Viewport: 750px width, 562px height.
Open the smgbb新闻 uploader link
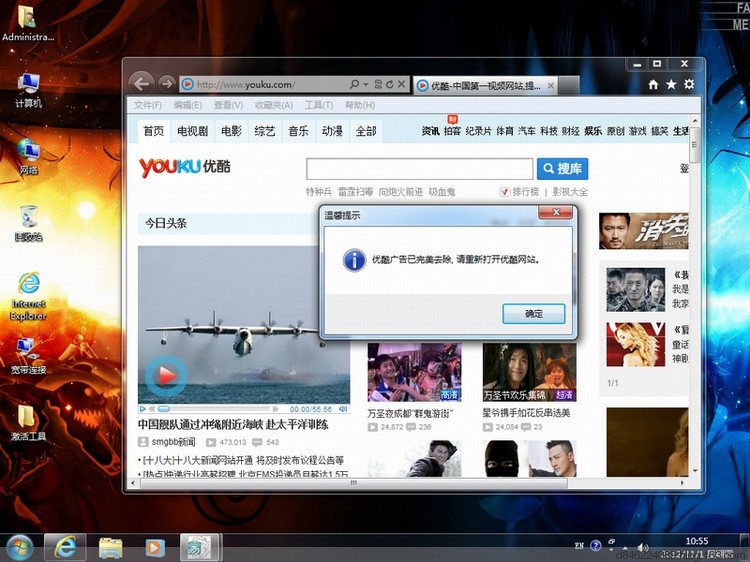(x=173, y=442)
